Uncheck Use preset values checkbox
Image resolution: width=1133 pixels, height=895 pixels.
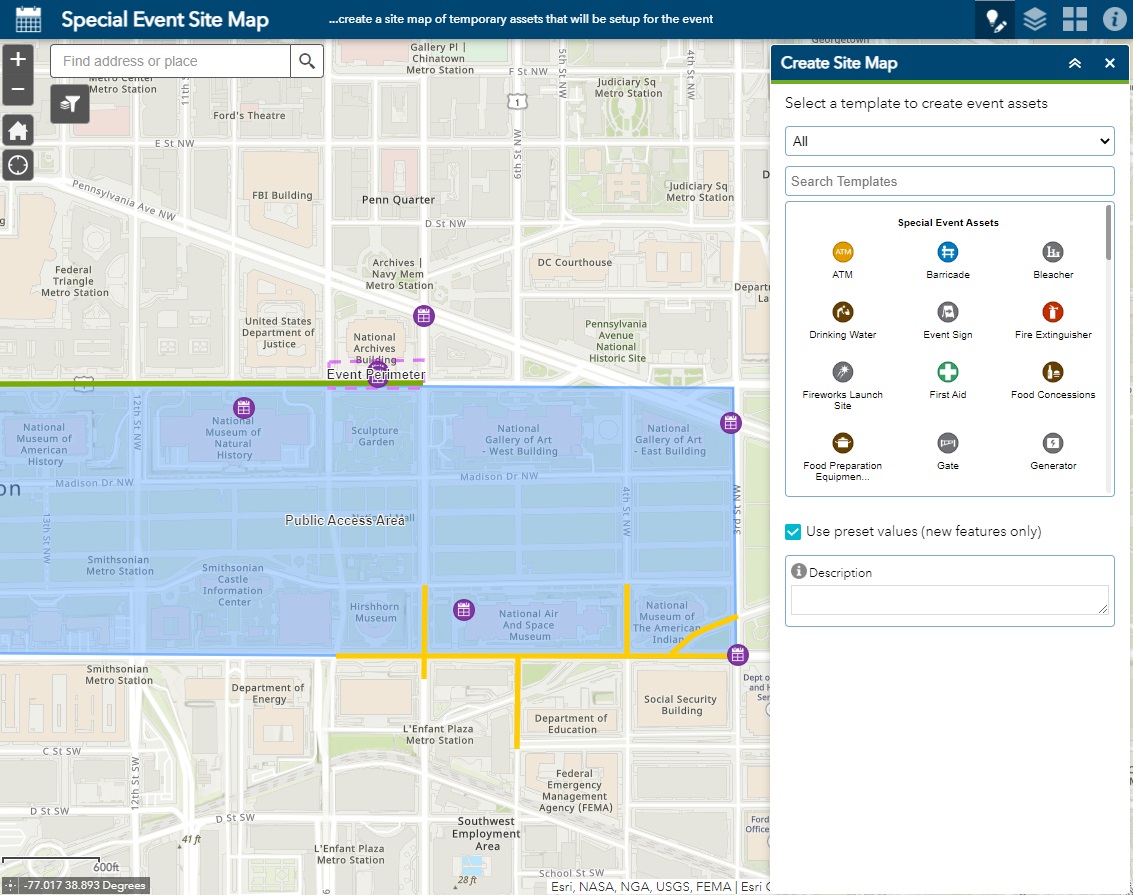click(793, 532)
